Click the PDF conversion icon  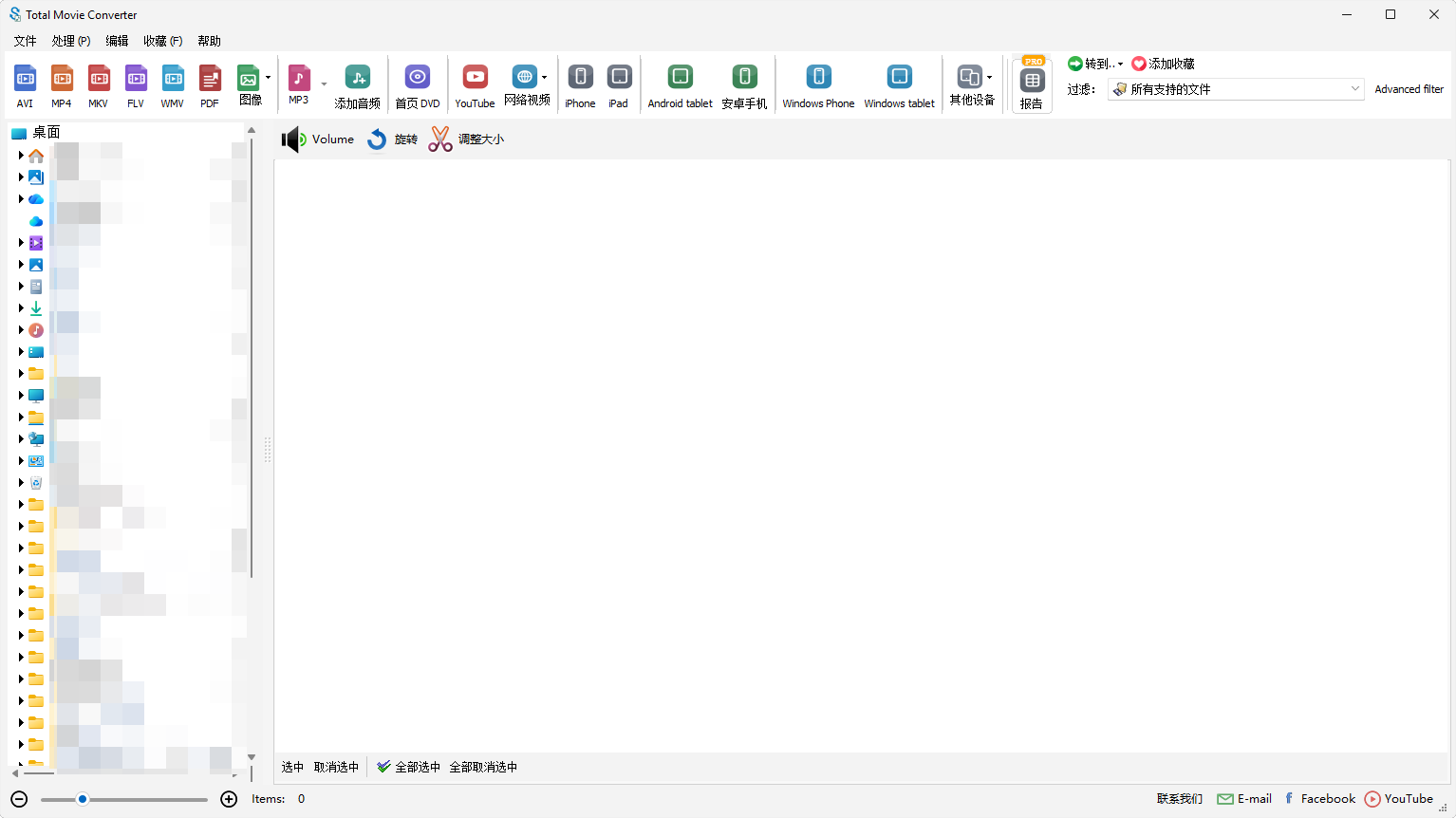(210, 86)
